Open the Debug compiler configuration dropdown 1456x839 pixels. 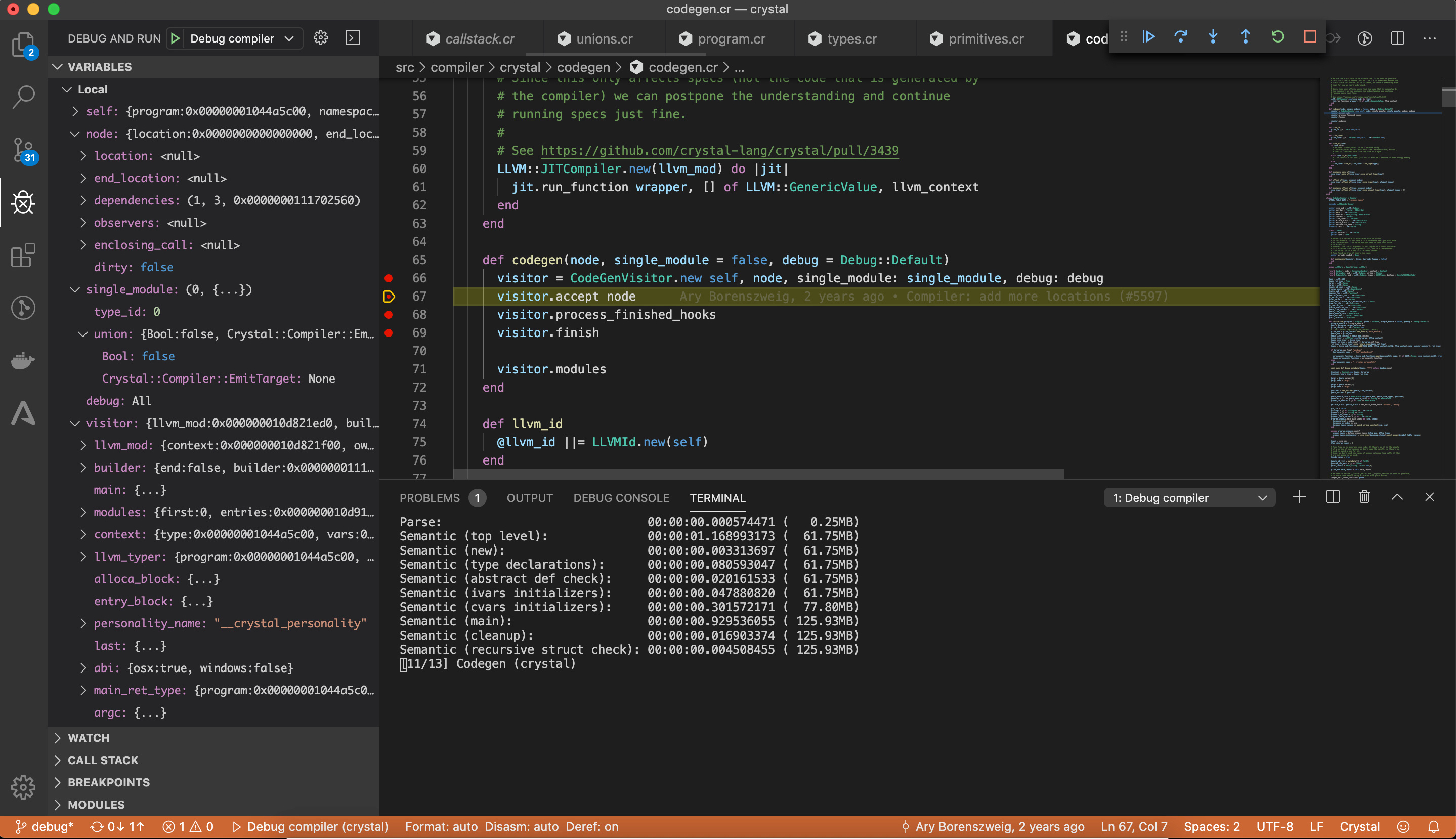tap(242, 38)
